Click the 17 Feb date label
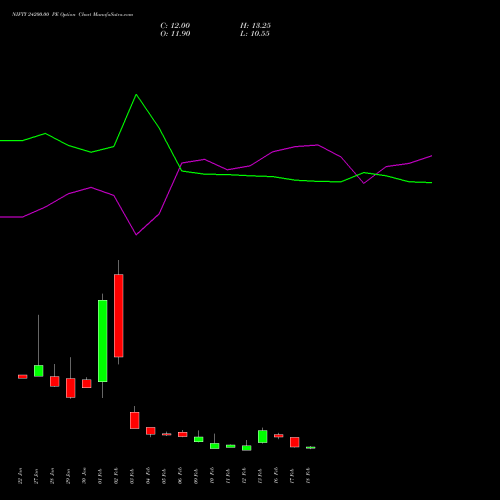 pos(292,476)
